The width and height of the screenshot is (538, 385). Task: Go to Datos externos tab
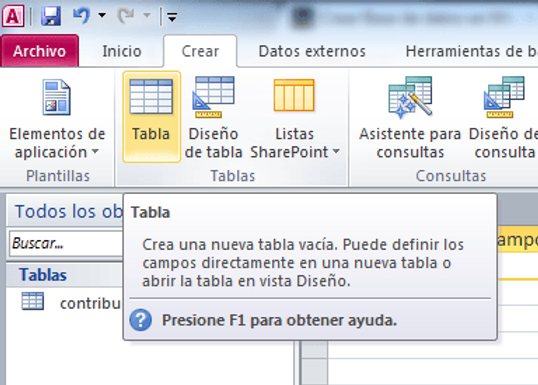(x=312, y=51)
